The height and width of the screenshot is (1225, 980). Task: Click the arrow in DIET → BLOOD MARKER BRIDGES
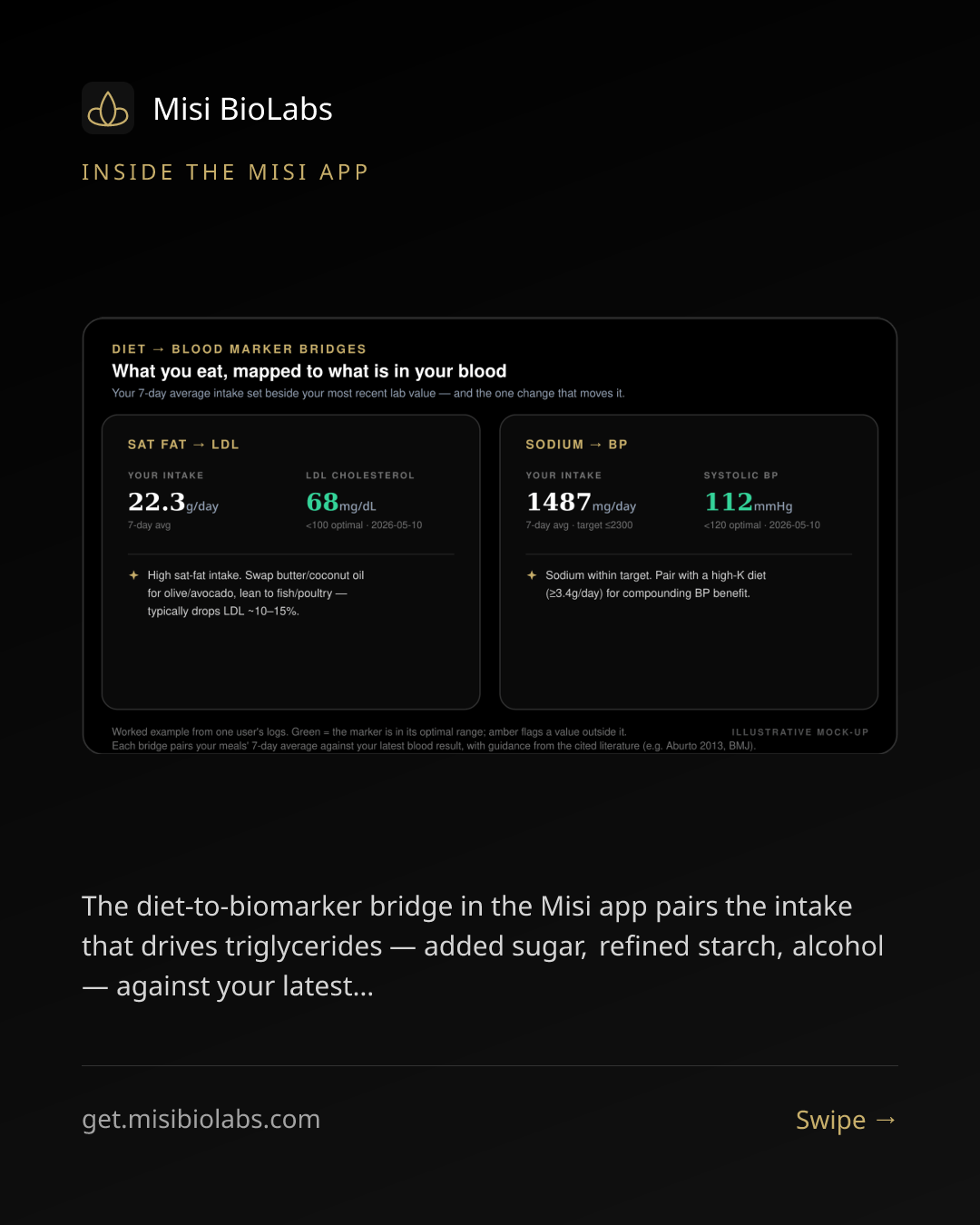(x=159, y=349)
